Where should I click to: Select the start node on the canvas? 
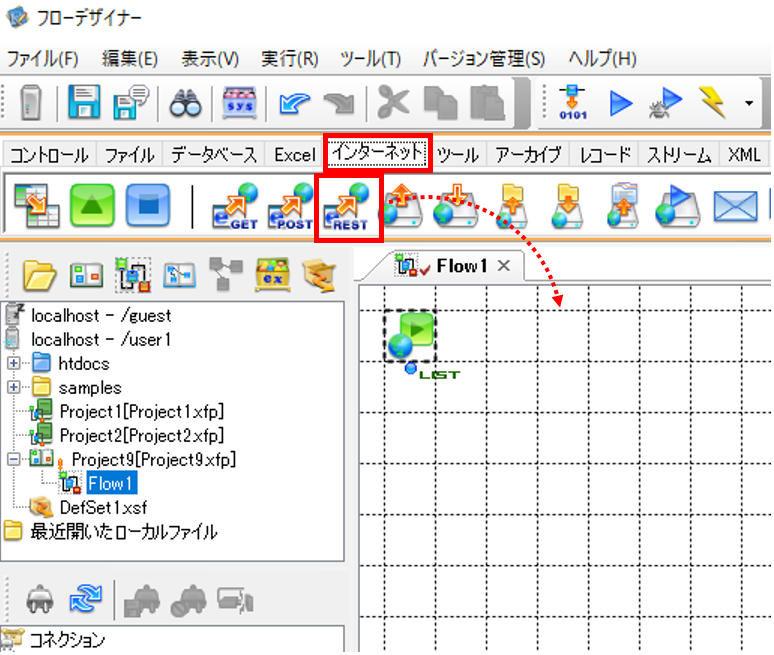point(410,335)
